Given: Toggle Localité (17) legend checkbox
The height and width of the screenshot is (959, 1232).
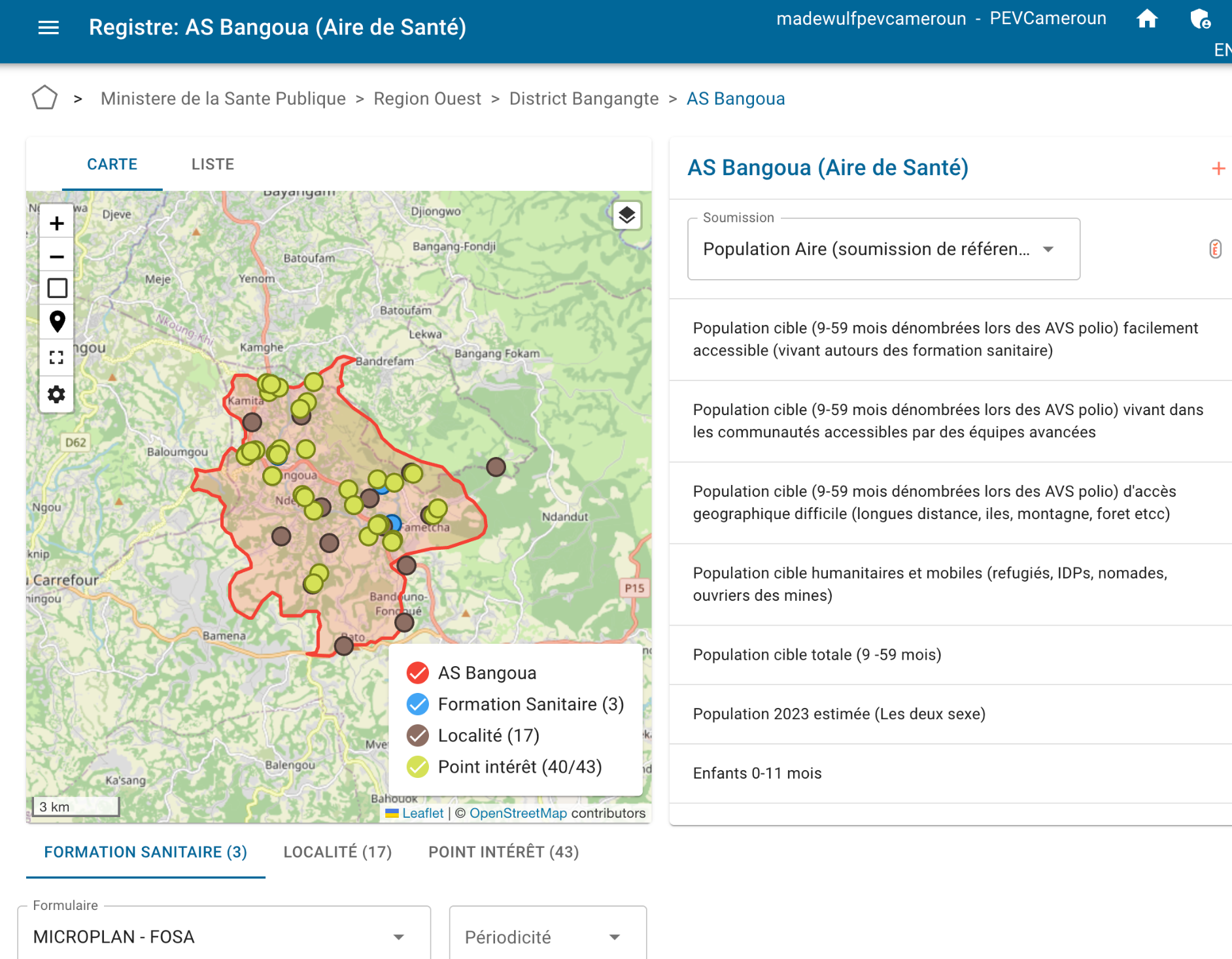Looking at the screenshot, I should [x=418, y=735].
